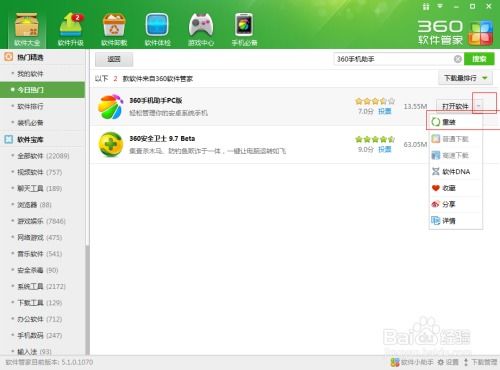The image size is (500, 370).
Task: Select the 软件体检 checkup icon
Action: (x=157, y=30)
